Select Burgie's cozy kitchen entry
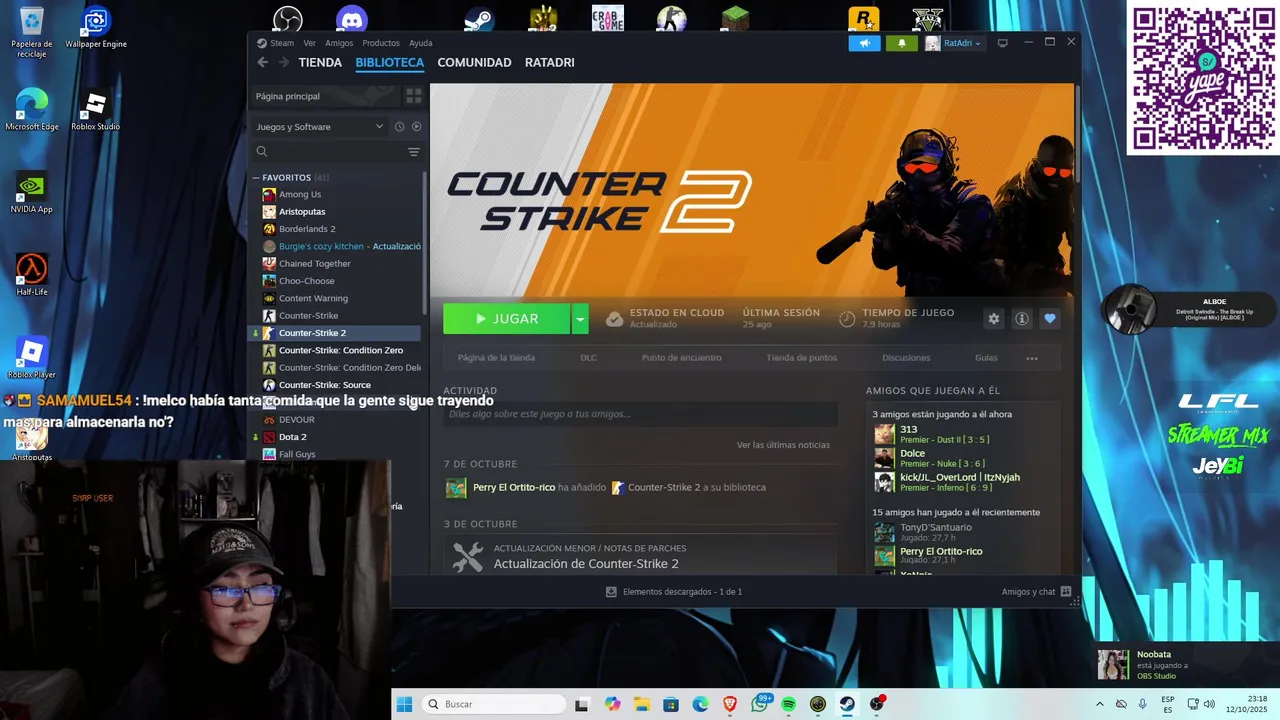 [x=341, y=246]
